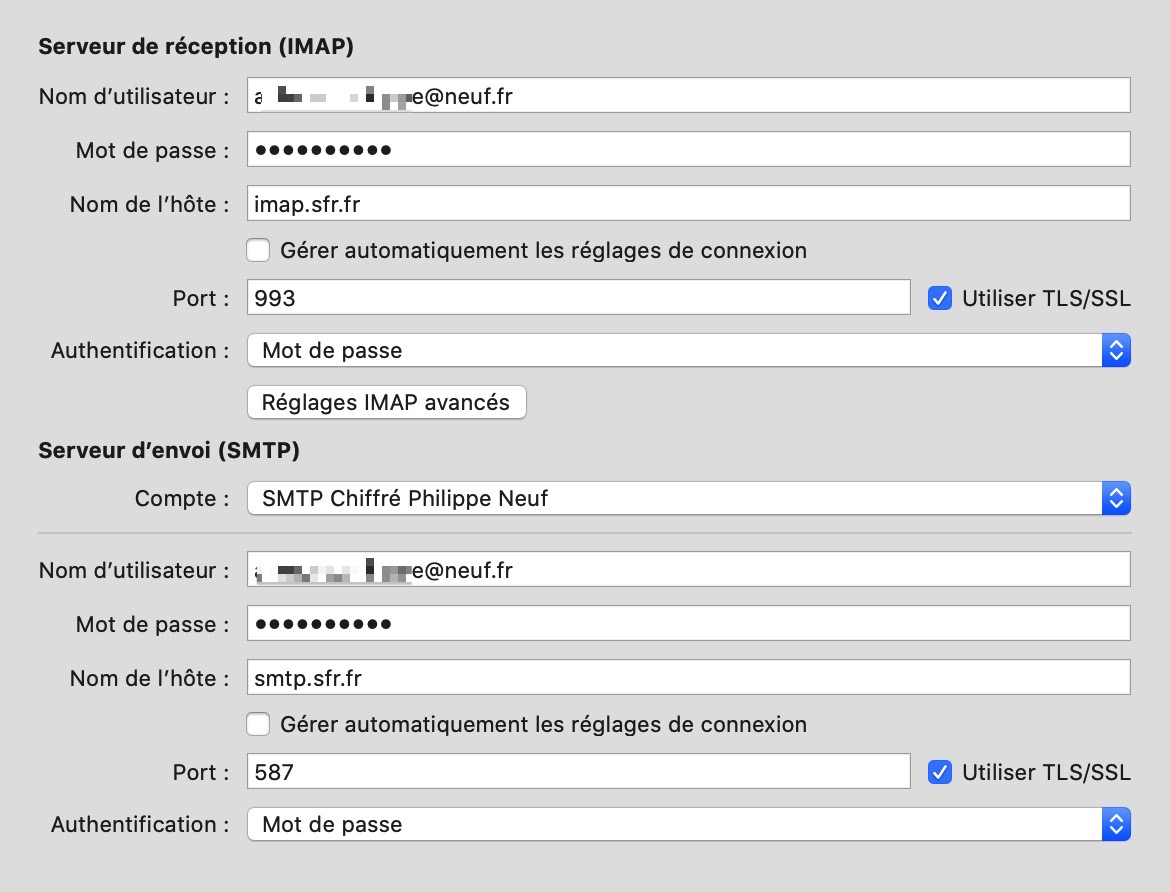Click the blue chevron icon on IMAP Authentification
This screenshot has height=892, width=1170.
1117,350
